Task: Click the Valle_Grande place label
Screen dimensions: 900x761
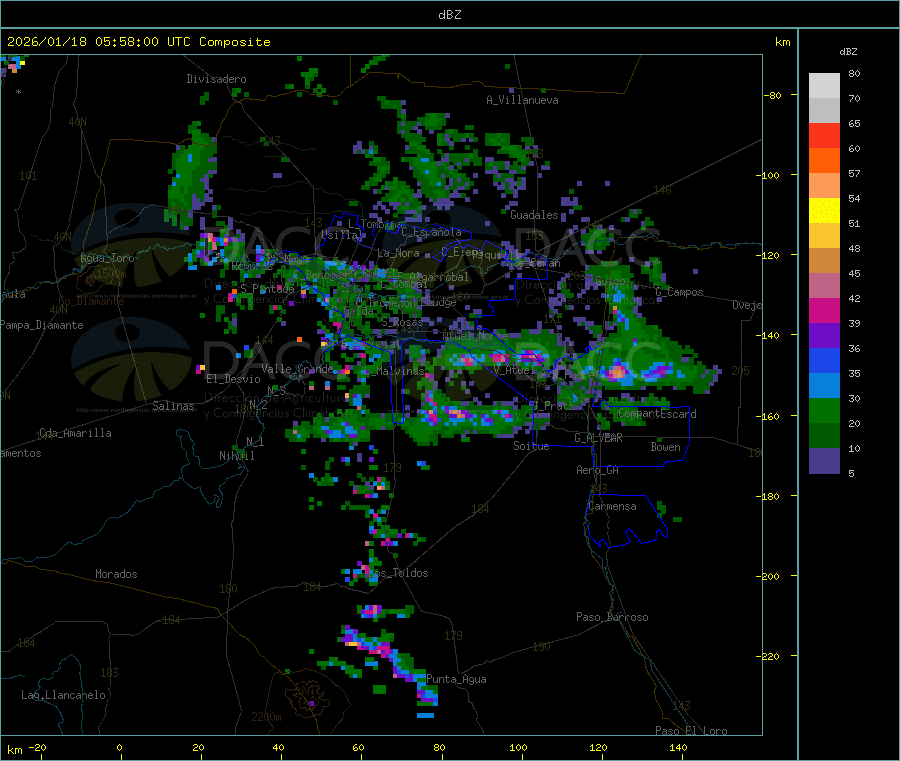Action: tap(297, 369)
